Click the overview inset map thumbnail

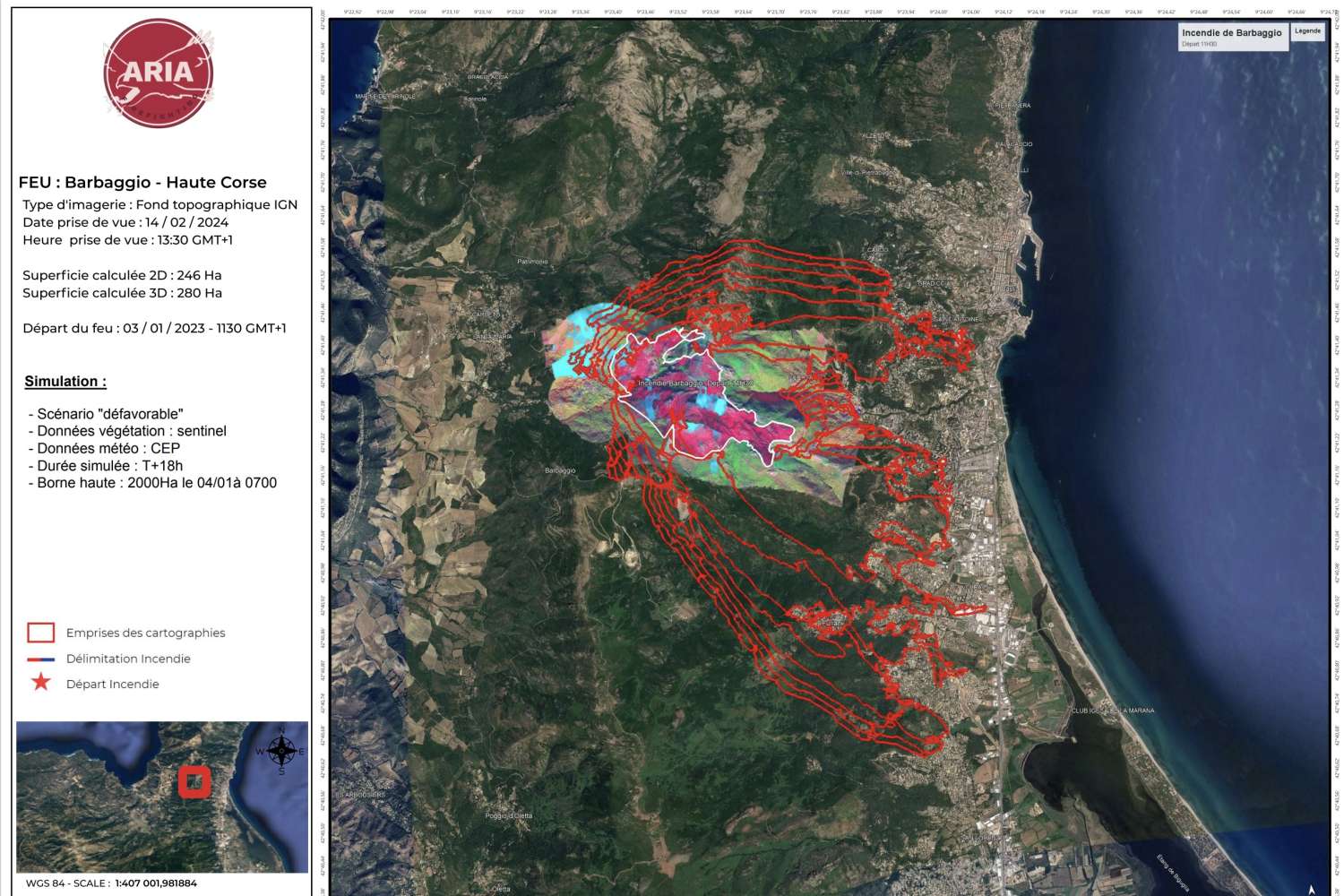point(162,797)
